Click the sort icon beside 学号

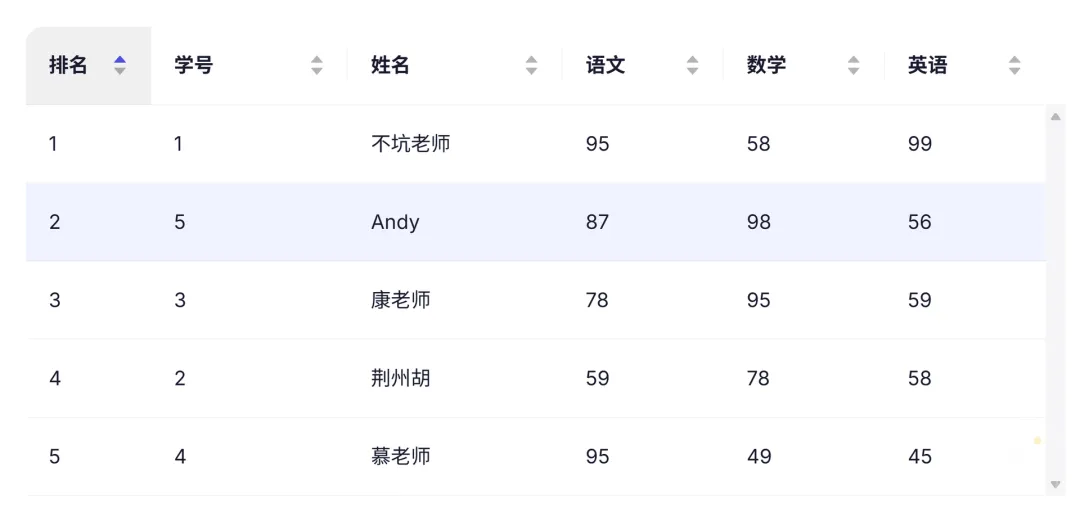[x=317, y=66]
